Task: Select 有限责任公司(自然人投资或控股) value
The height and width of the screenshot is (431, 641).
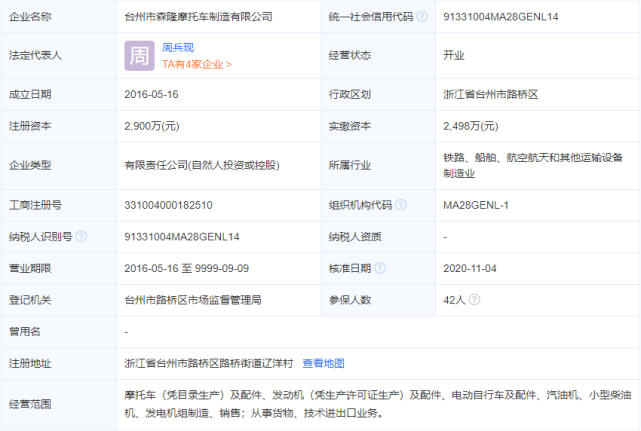Action: tap(202, 165)
